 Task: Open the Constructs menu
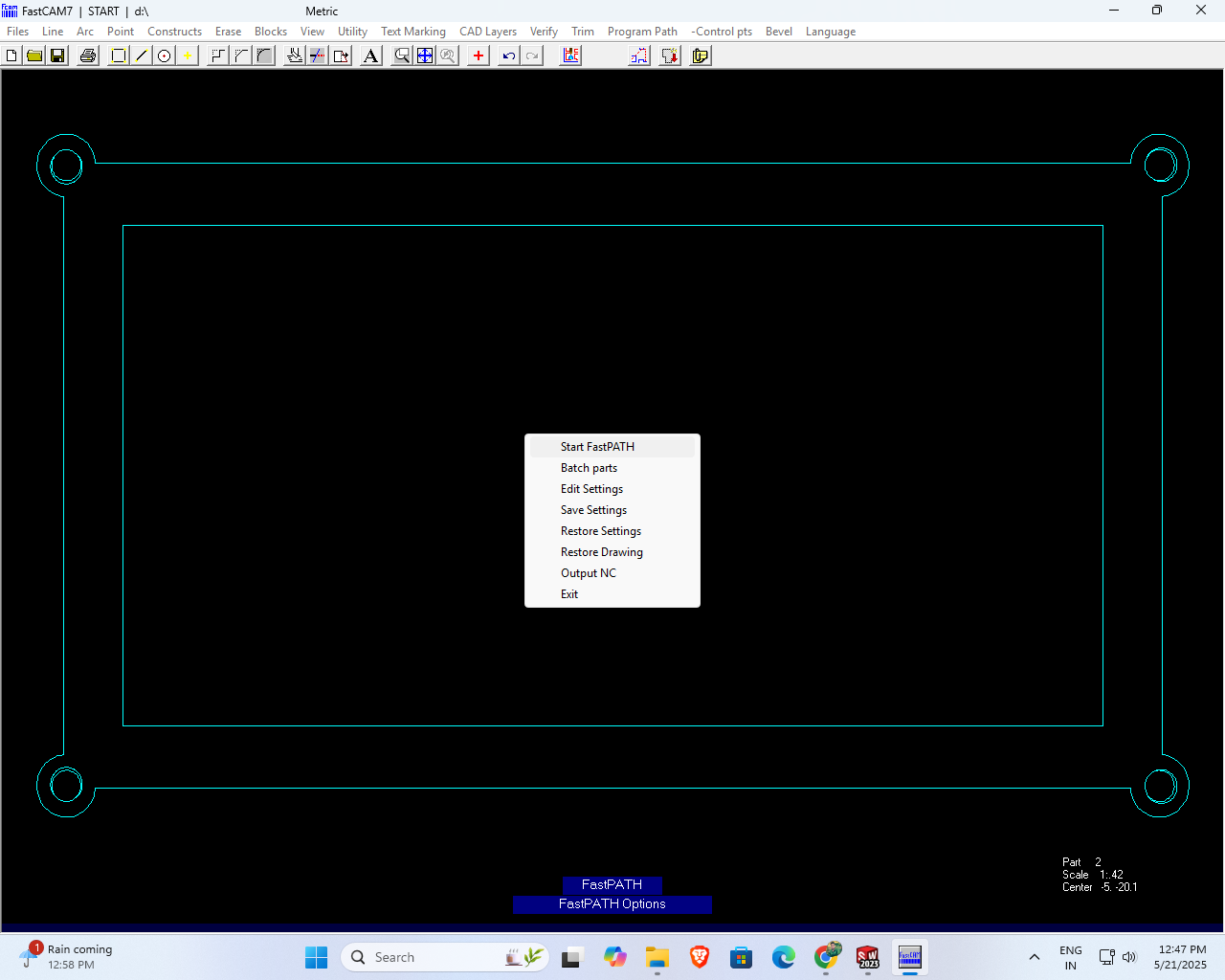click(x=174, y=32)
